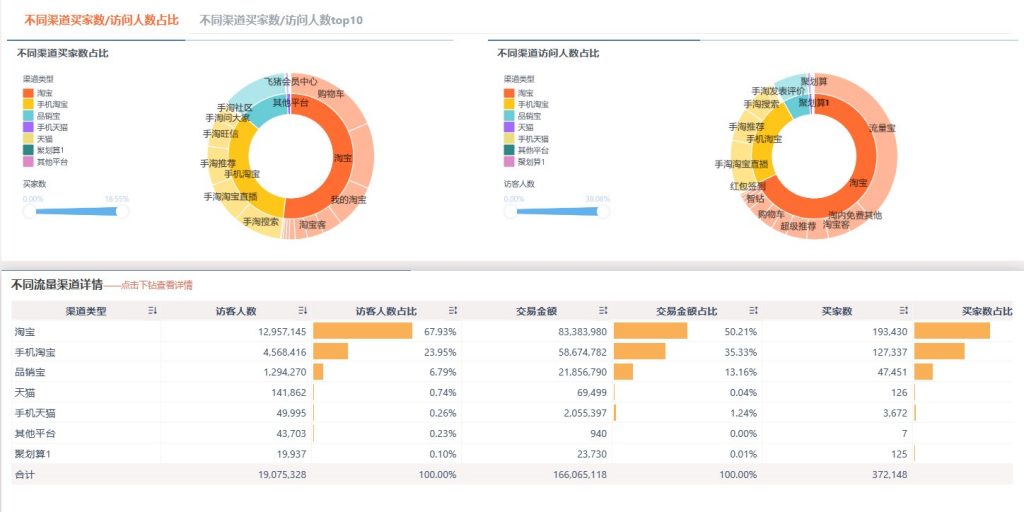Click visitor count cell 12,957,145
Viewport: 1024px width, 512px height.
(282, 332)
